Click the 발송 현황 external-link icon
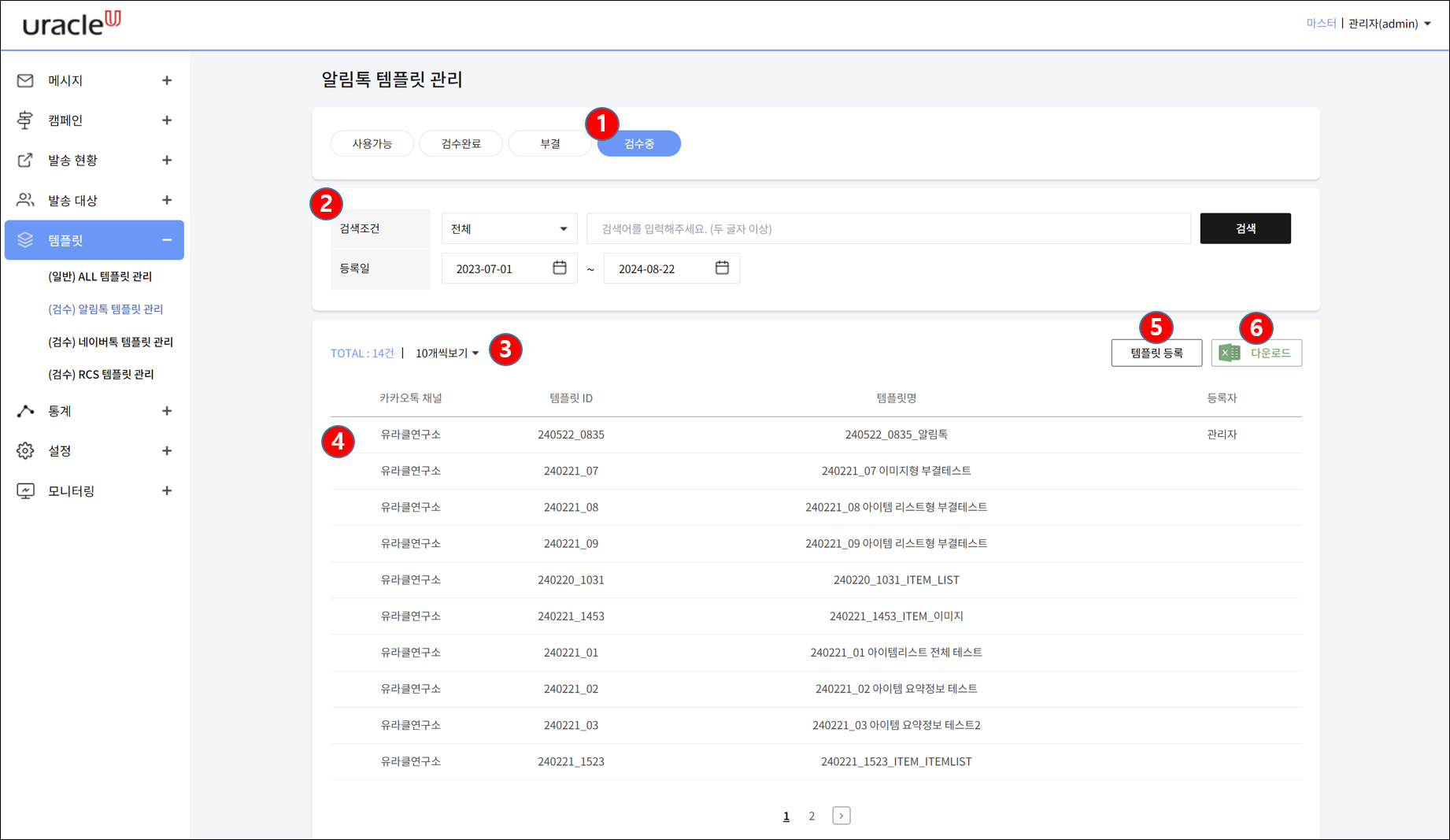This screenshot has width=1450, height=840. [x=25, y=160]
